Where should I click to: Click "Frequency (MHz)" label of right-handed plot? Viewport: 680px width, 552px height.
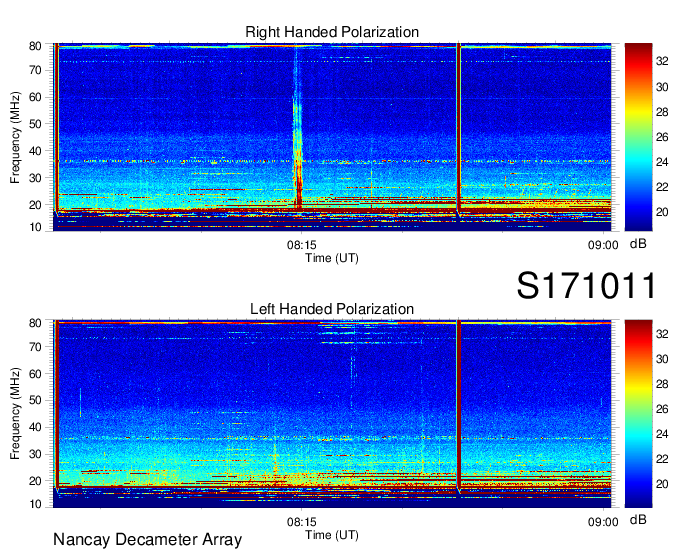(15, 137)
